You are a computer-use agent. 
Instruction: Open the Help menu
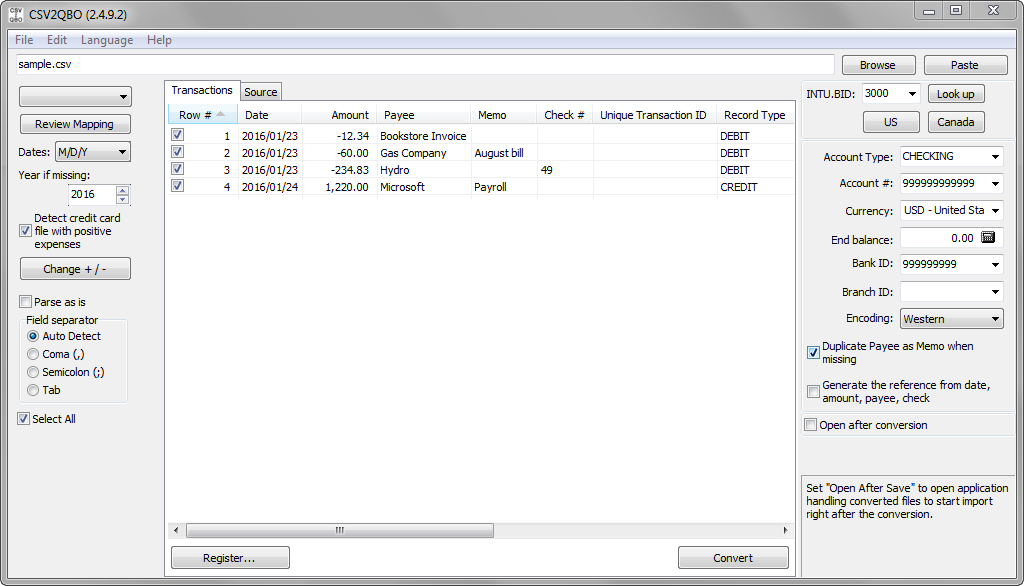point(159,40)
